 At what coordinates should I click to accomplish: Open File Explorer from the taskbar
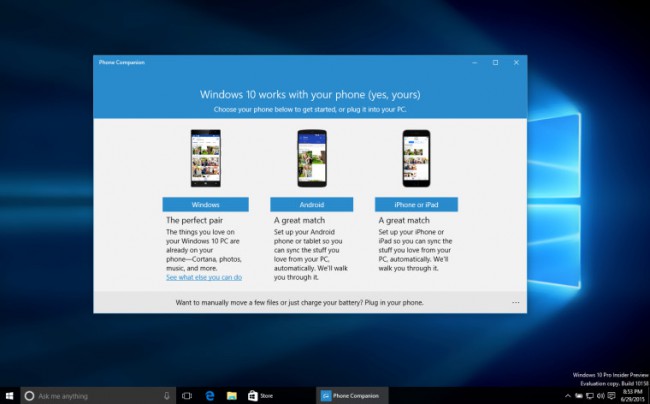232,396
